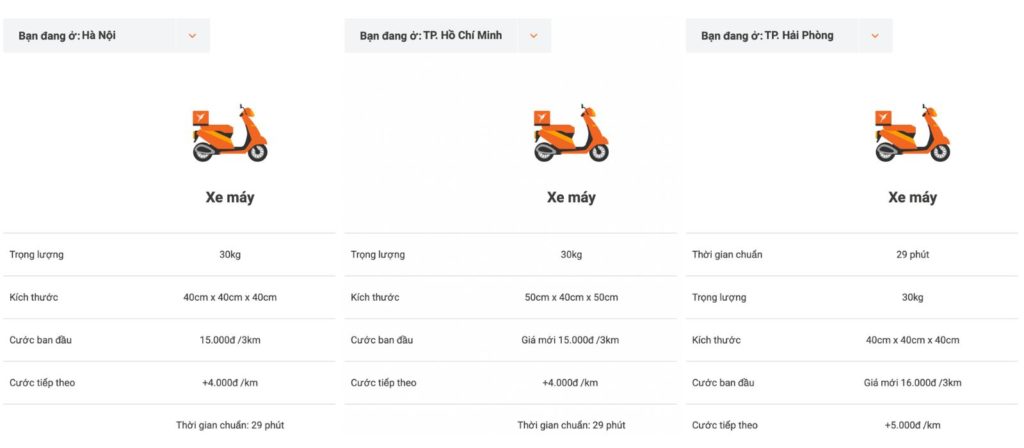Click 'Trọng lượng' label in Hà Nội table

[36, 255]
